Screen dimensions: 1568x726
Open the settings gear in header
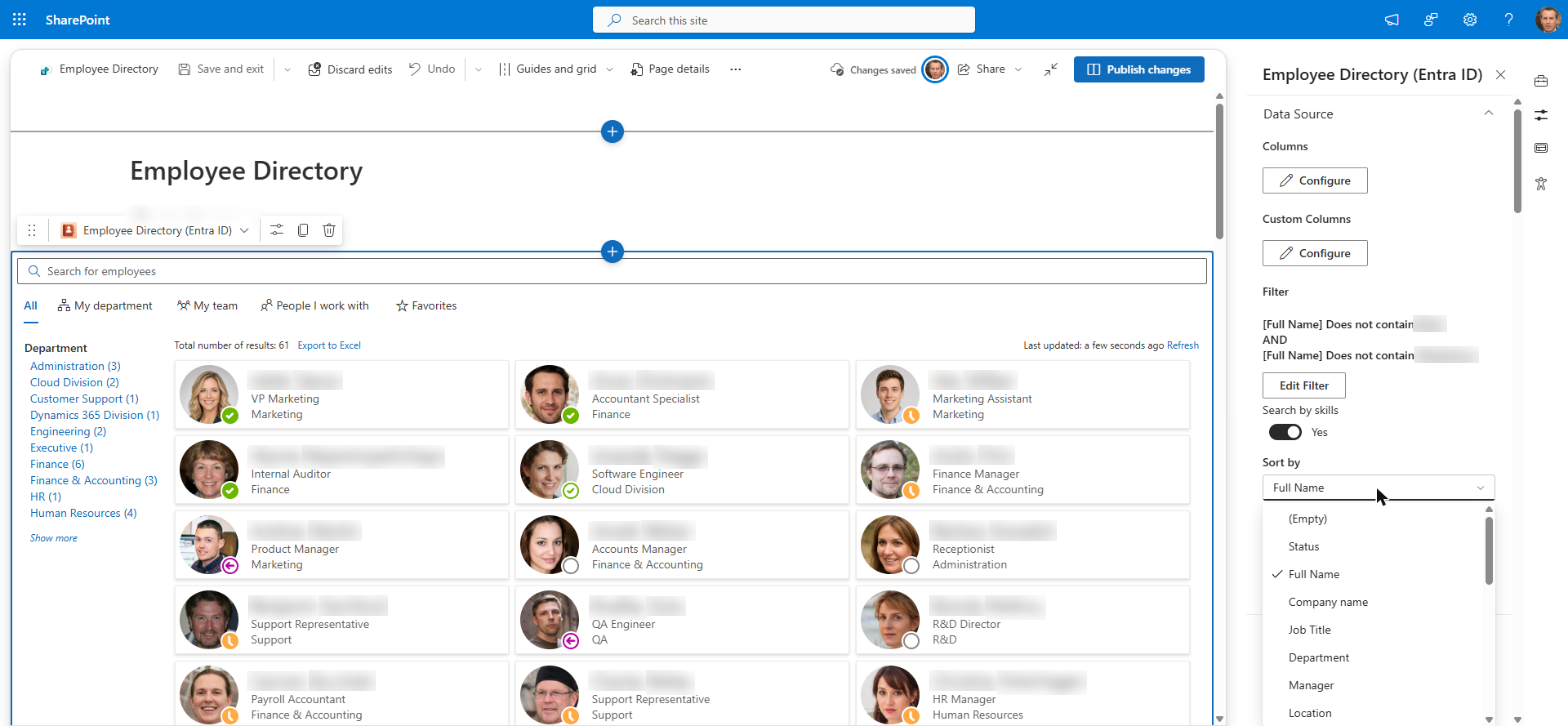1470,19
